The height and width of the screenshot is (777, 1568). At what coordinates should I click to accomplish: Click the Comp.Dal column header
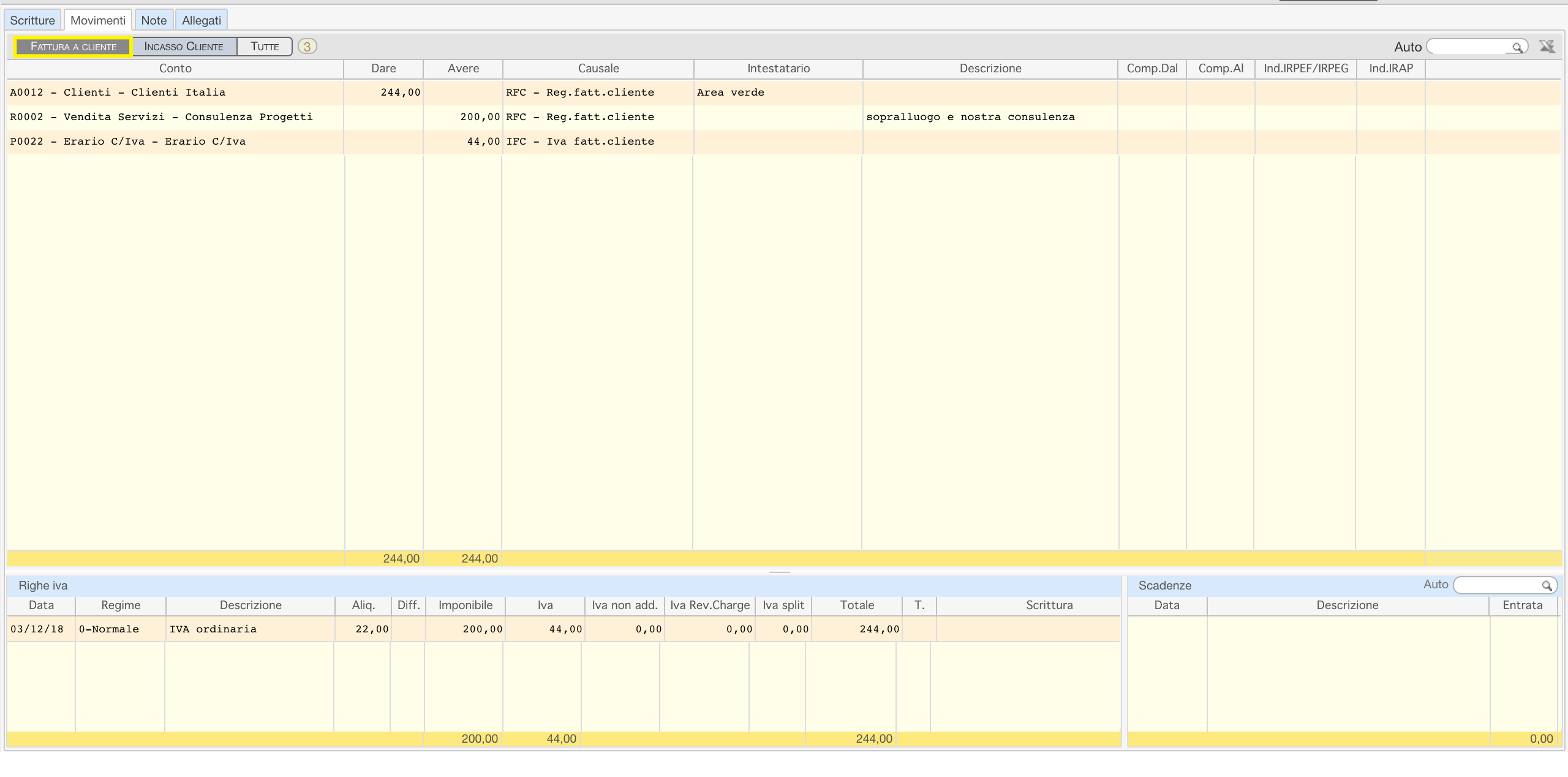[1152, 69]
